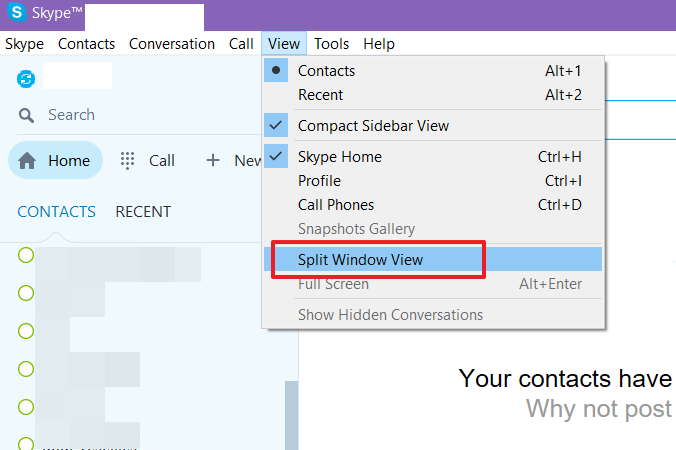Choose Profile in the View menu

coord(433,181)
